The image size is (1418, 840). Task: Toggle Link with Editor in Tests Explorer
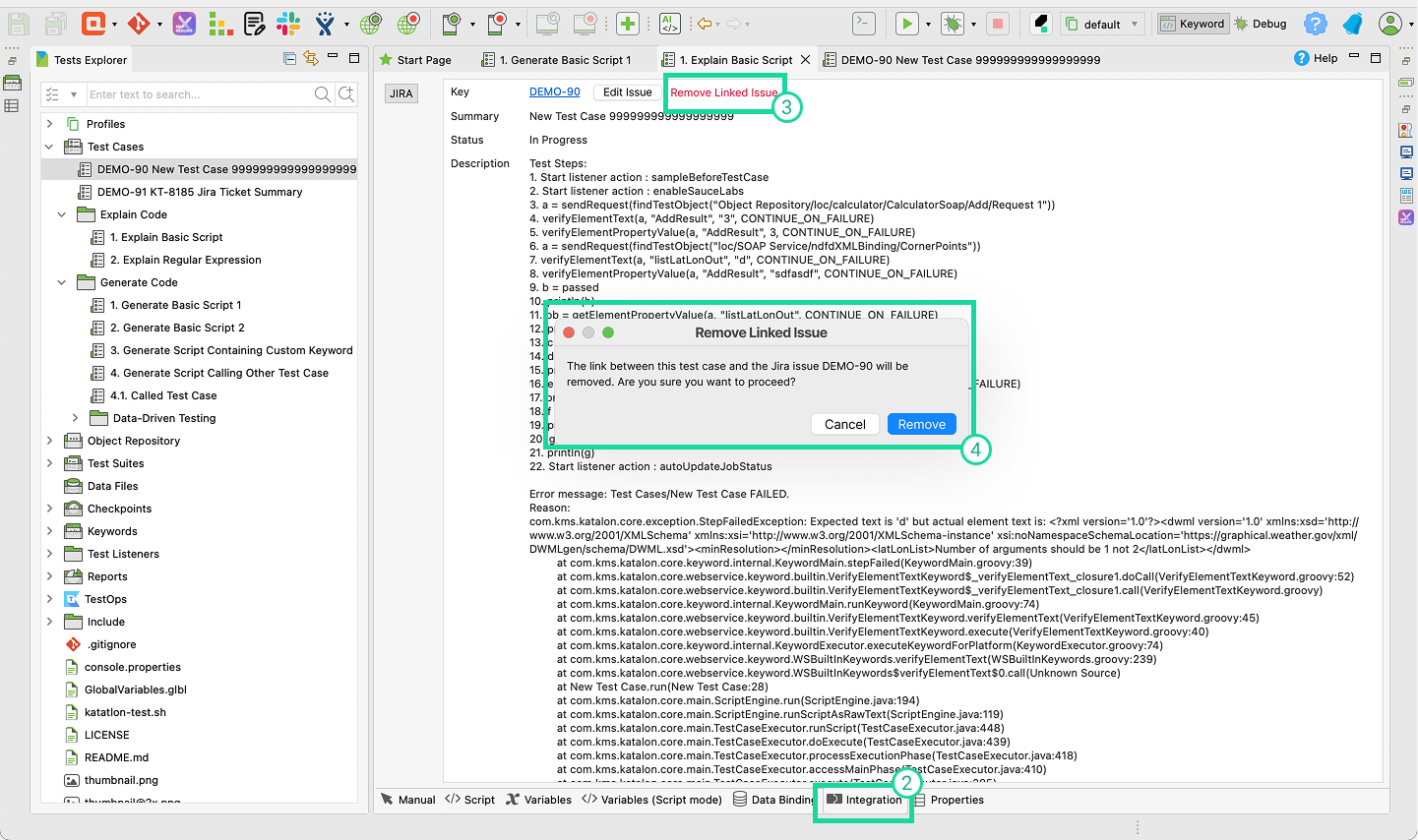[311, 59]
